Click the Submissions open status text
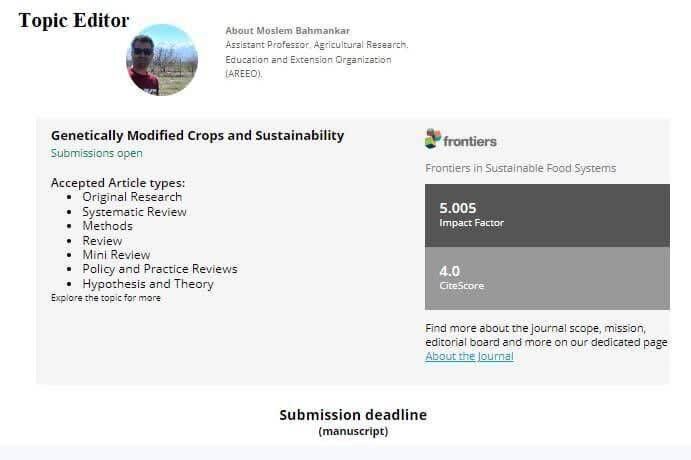 [x=97, y=153]
